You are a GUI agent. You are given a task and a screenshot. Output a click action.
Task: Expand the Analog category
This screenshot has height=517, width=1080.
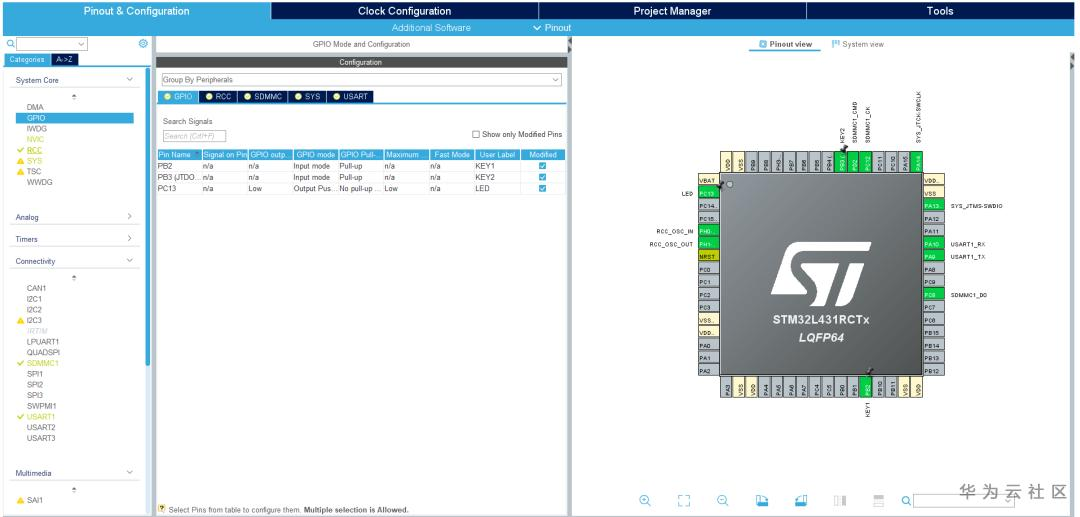pyautogui.click(x=129, y=217)
